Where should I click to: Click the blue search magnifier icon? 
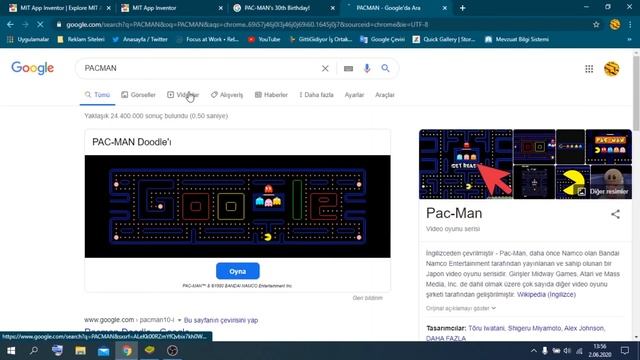385,69
